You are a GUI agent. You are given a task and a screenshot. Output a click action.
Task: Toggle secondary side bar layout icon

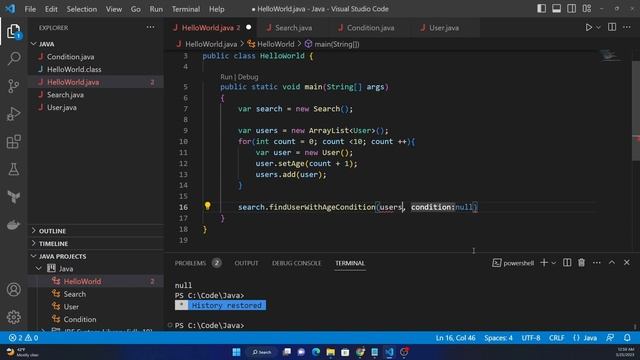pyautogui.click(x=571, y=9)
